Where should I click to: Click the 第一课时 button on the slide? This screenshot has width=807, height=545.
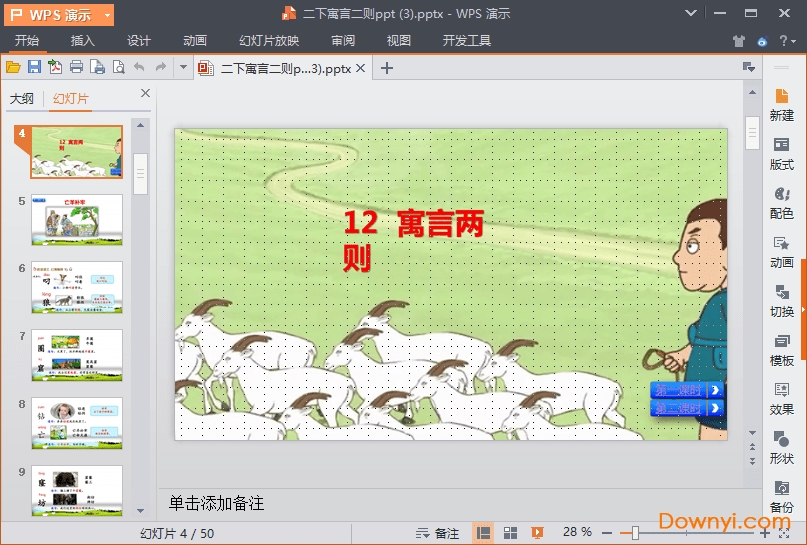tap(686, 390)
